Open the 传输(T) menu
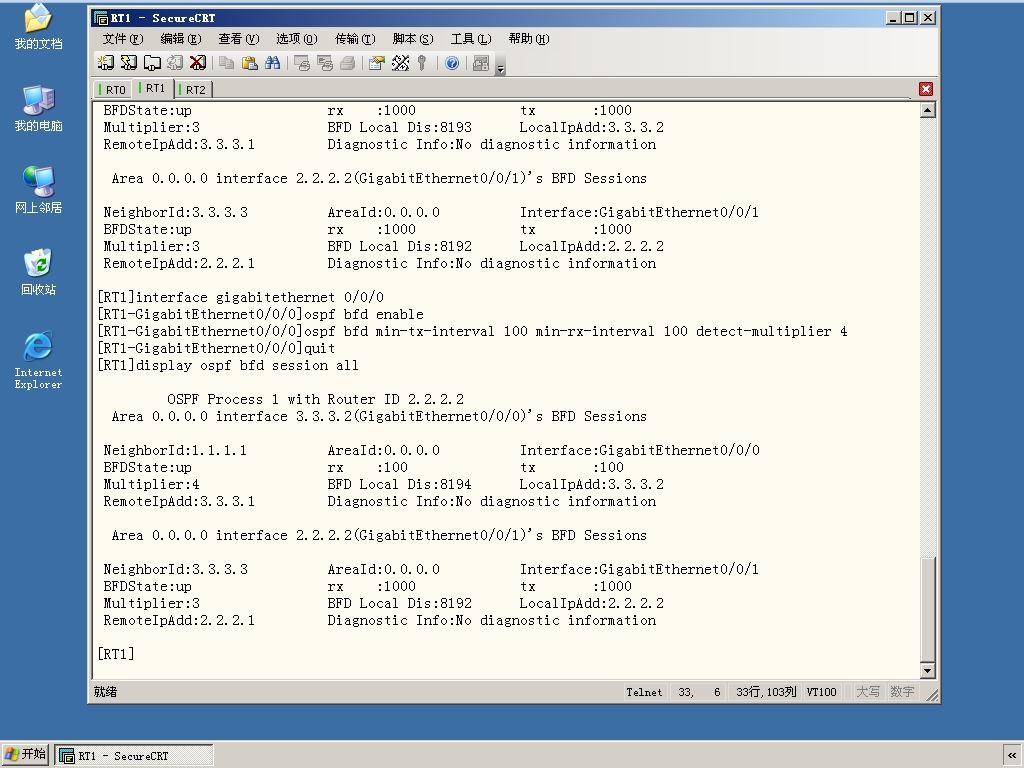Image resolution: width=1024 pixels, height=768 pixels. tap(355, 39)
